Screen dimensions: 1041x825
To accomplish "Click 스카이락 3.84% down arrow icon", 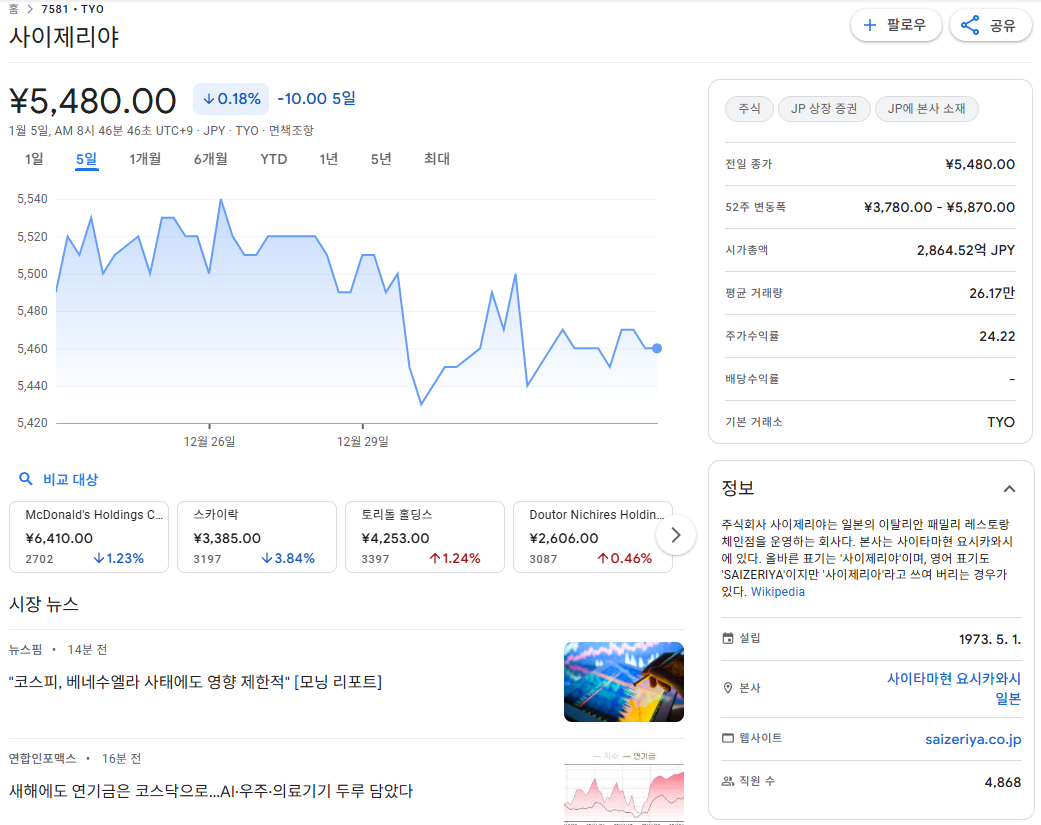I will [267, 558].
